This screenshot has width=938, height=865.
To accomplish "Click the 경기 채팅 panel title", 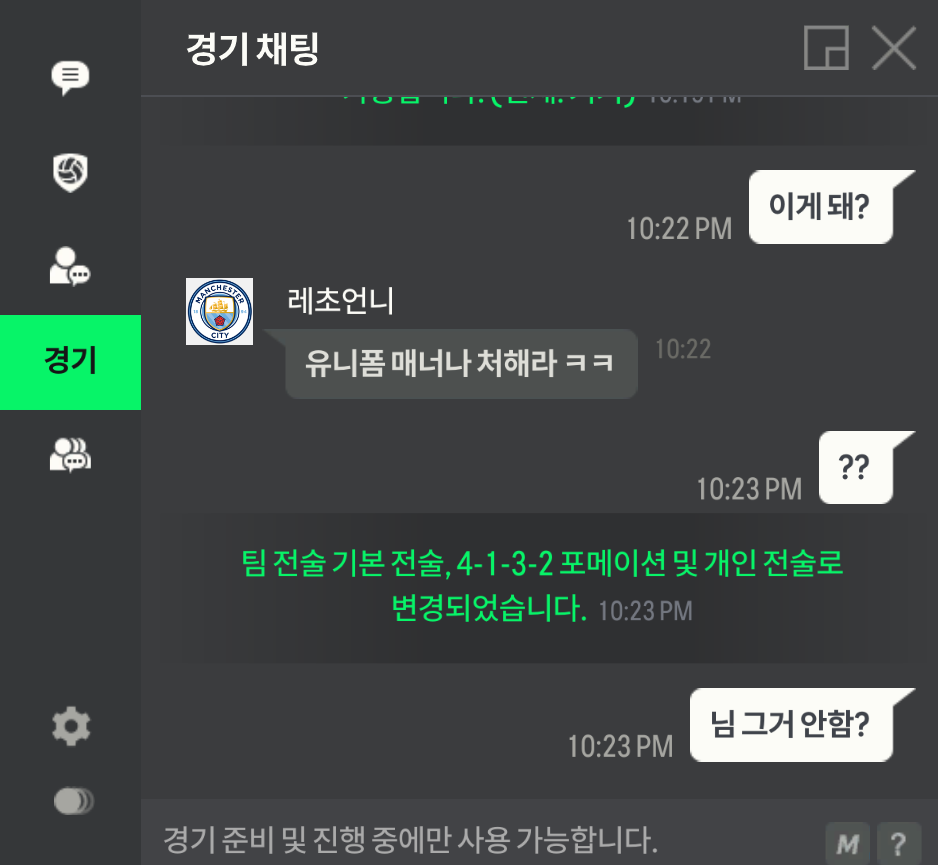I will click(x=252, y=49).
